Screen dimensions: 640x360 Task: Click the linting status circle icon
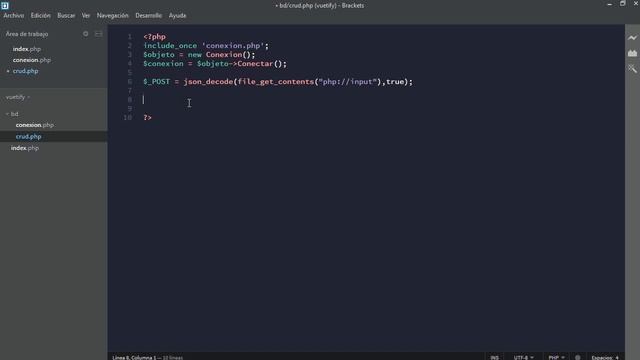pos(578,358)
